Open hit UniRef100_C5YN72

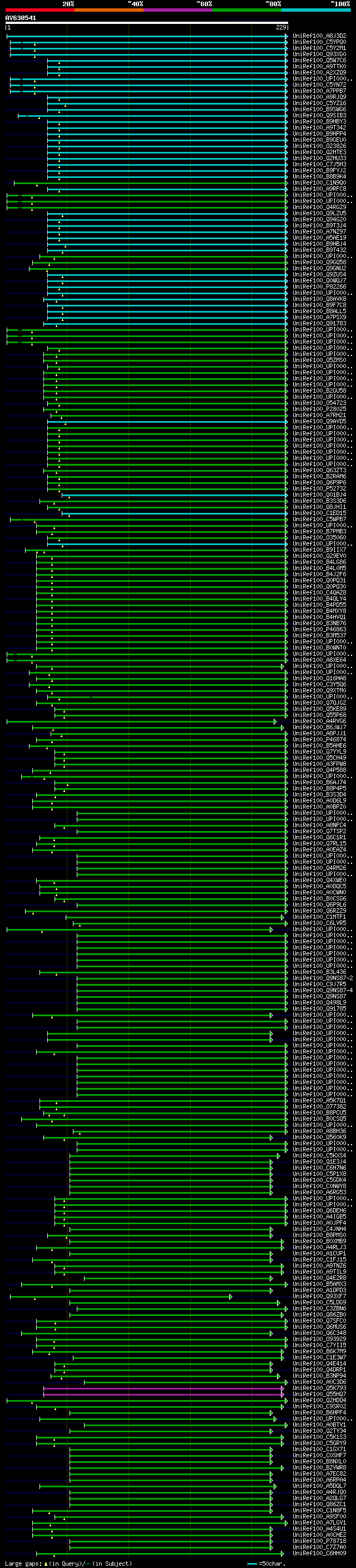click(x=319, y=85)
